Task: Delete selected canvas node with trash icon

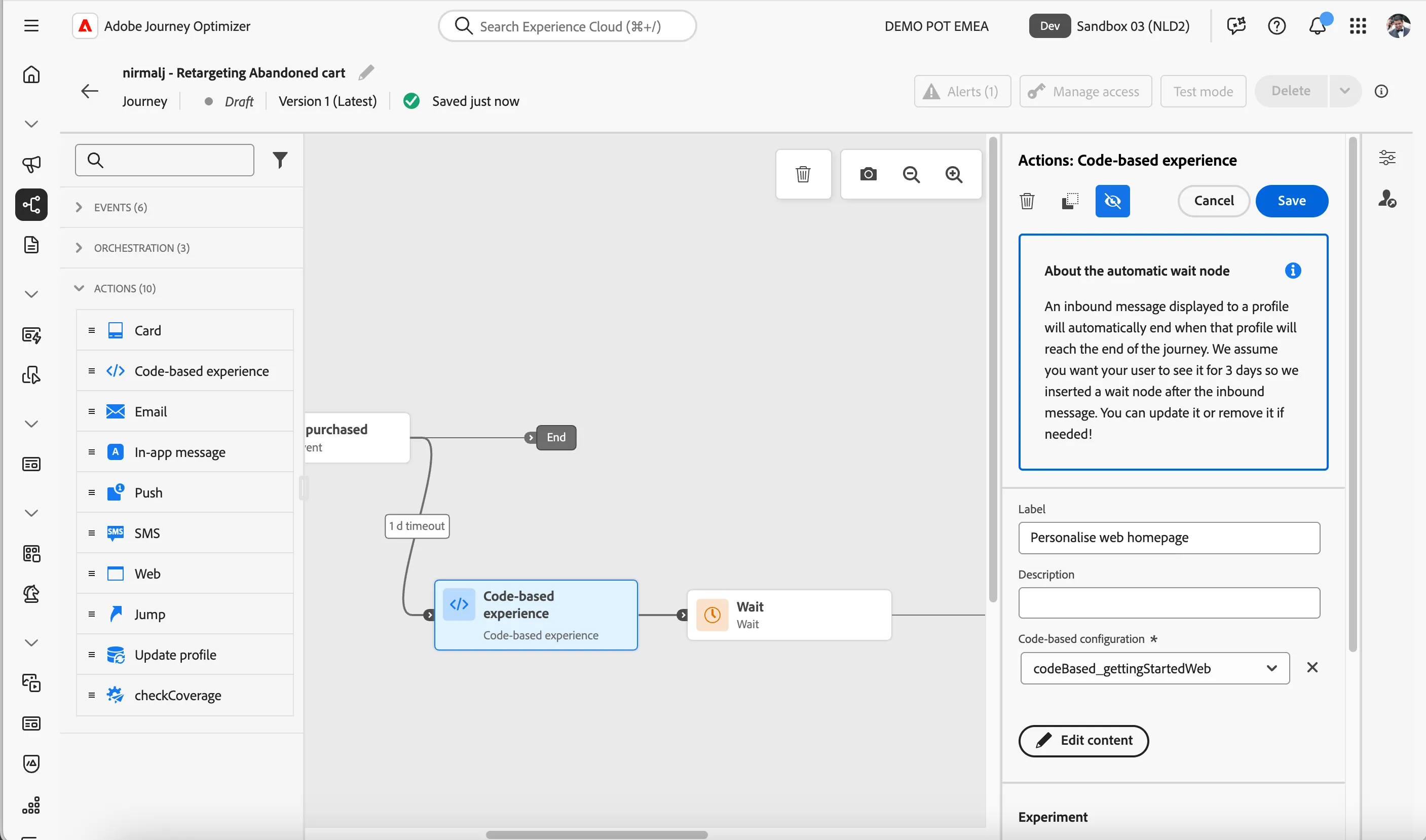Action: pos(803,174)
